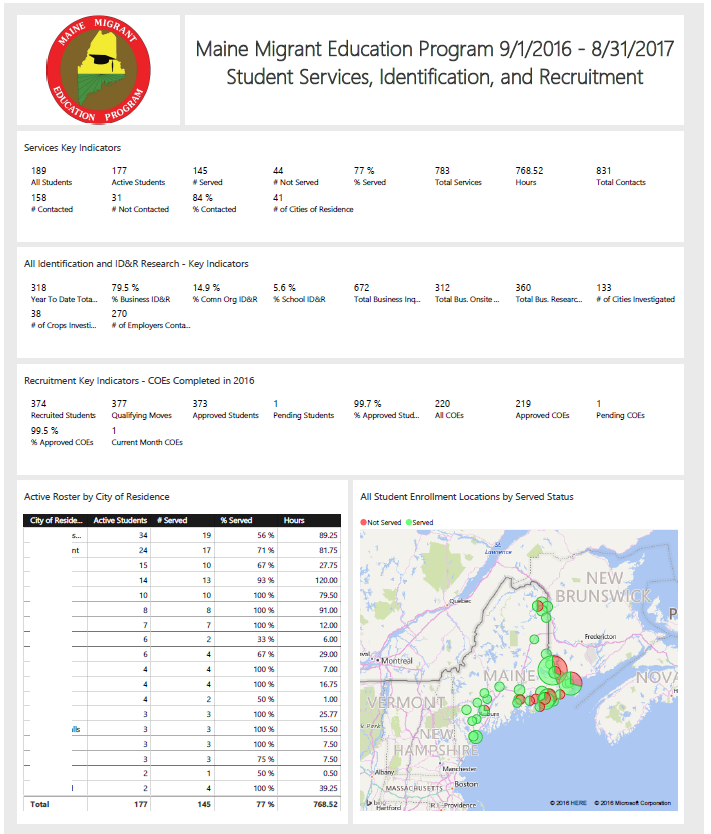This screenshot has height=834, width=711.
Task: Select the 84 % Contacted card
Action: pyautogui.click(x=214, y=203)
